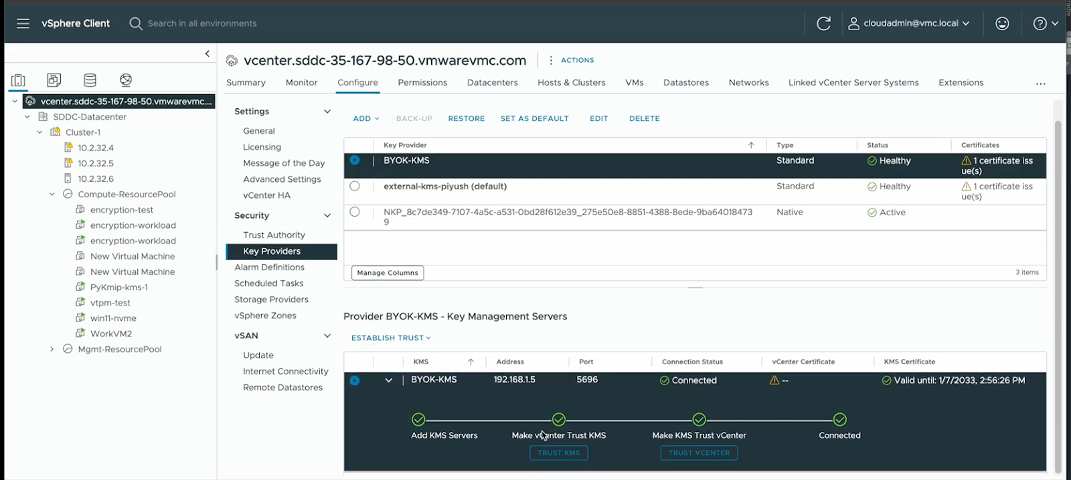Open the ADD dropdown menu

pyautogui.click(x=366, y=119)
